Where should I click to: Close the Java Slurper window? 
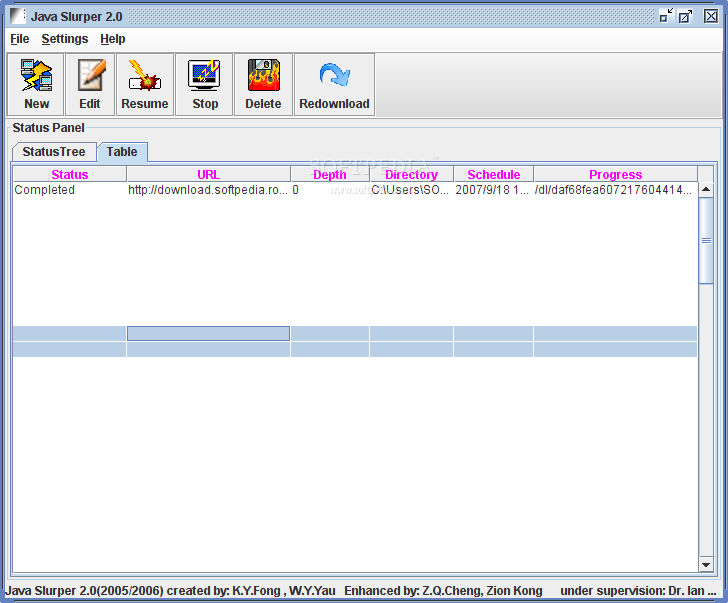point(711,16)
